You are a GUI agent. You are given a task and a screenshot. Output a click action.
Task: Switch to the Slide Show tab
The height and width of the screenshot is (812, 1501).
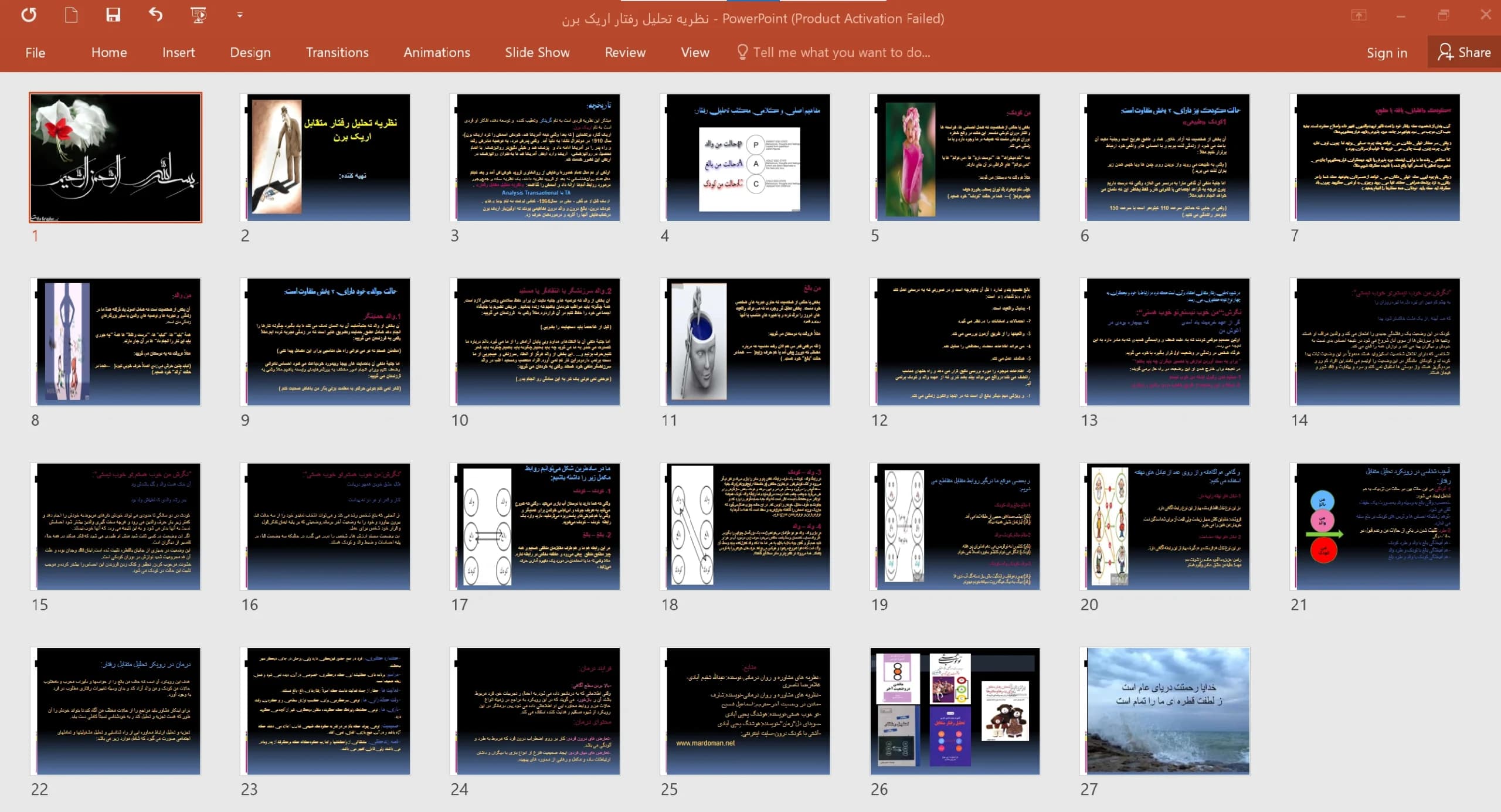[537, 52]
